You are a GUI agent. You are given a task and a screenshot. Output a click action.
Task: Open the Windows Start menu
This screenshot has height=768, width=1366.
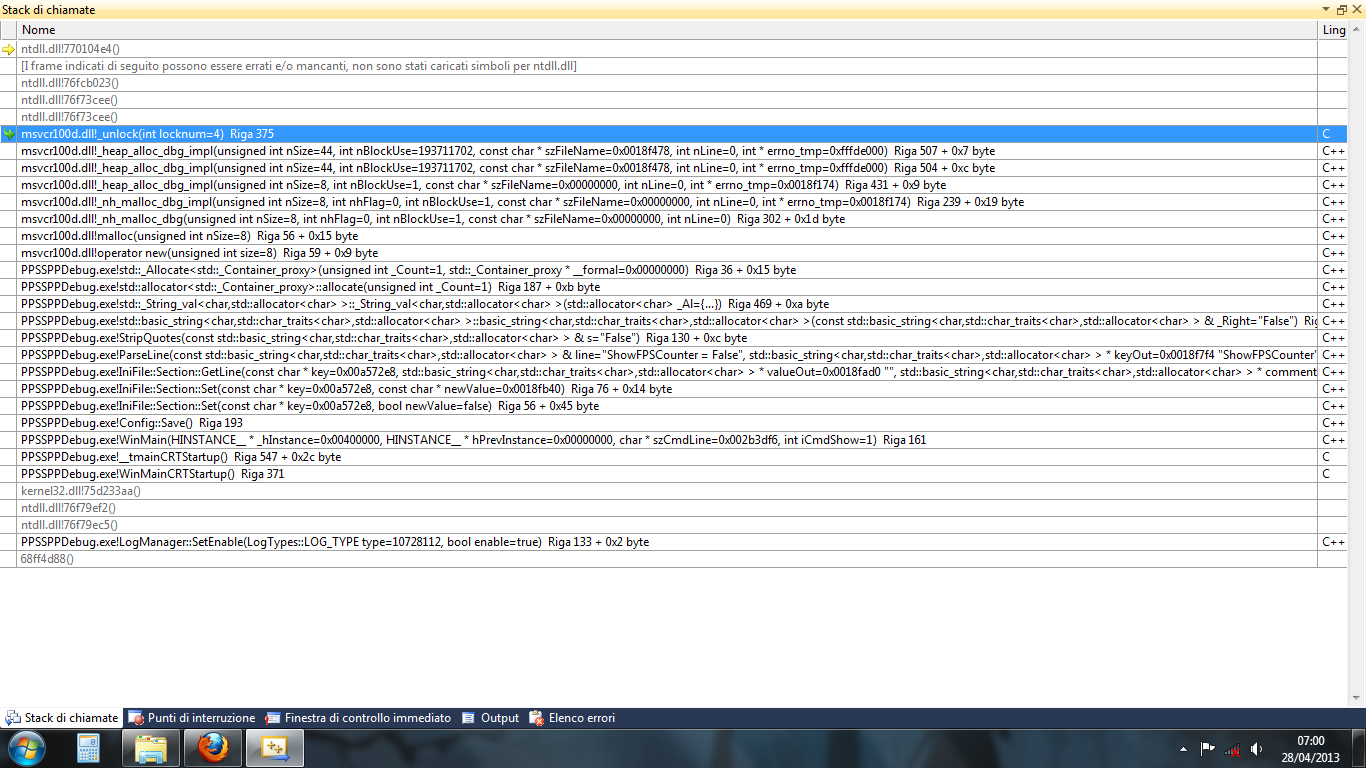click(26, 748)
